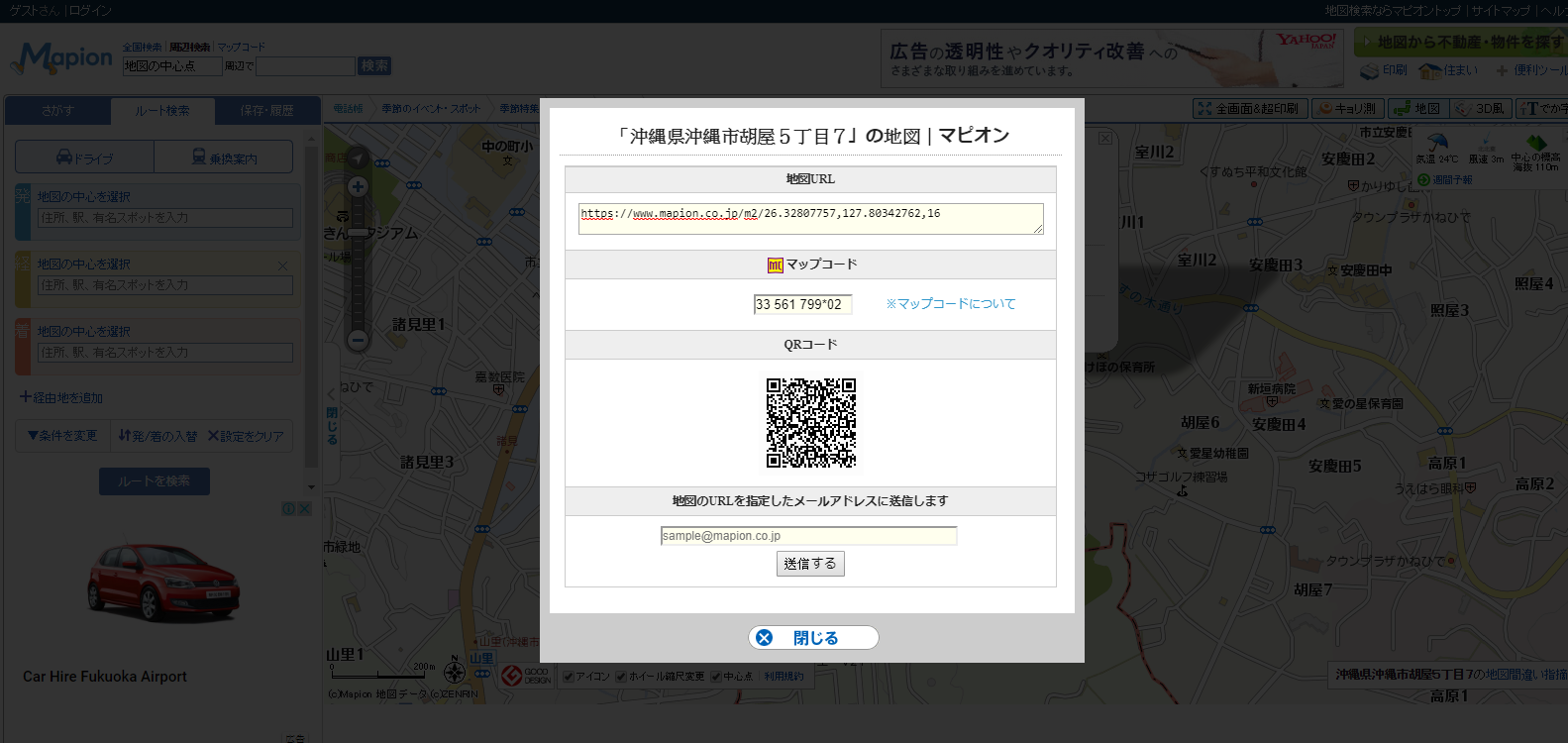Click the departure 発 address field
This screenshot has width=1568, height=743.
tap(165, 218)
